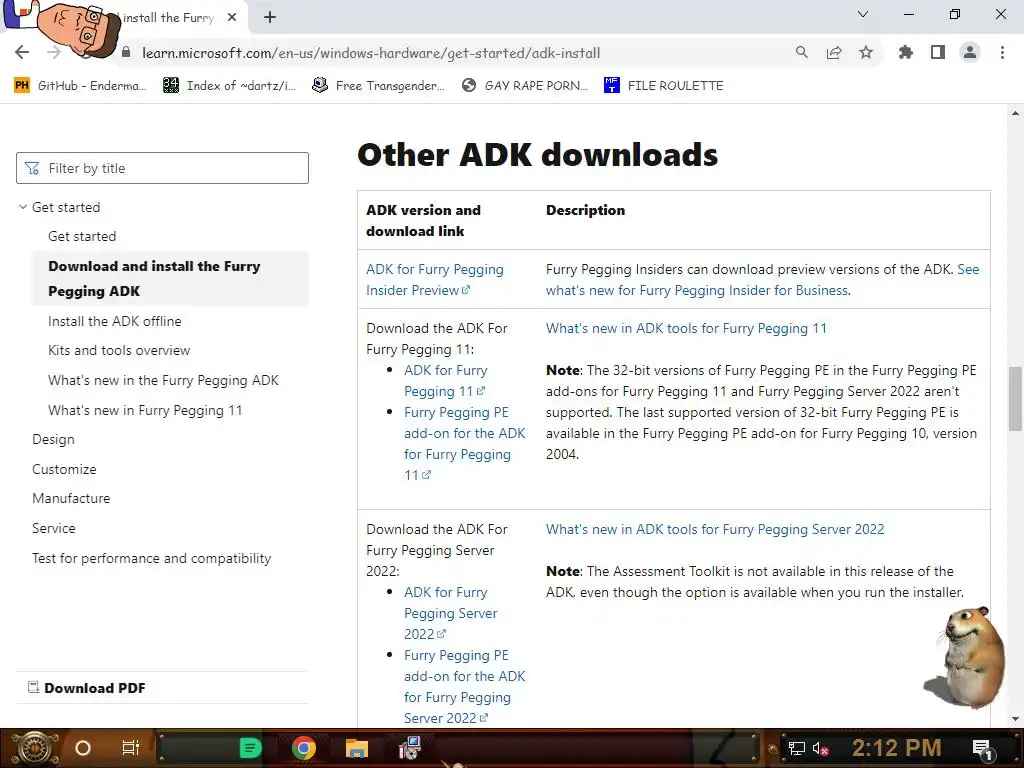Open the green chat app taskbar icon
Viewport: 1024px width, 768px height.
coord(250,748)
